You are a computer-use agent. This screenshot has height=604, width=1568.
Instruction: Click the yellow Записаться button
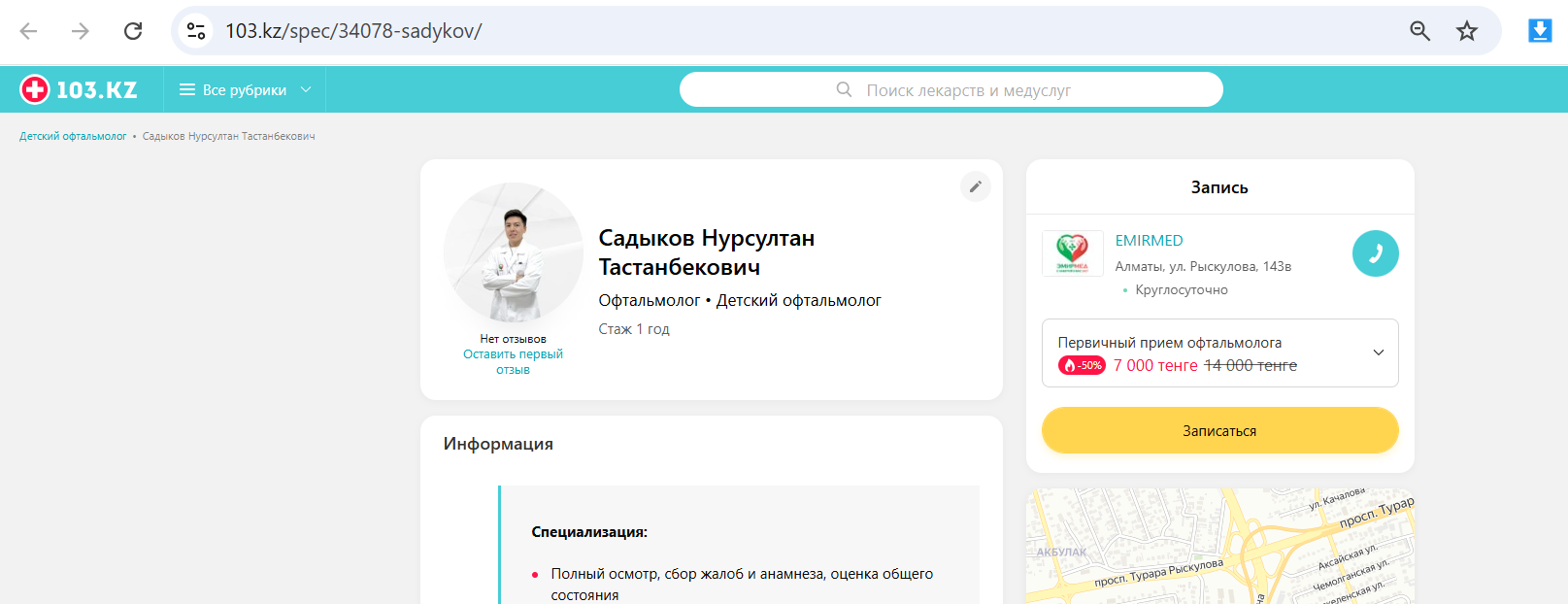(1220, 430)
